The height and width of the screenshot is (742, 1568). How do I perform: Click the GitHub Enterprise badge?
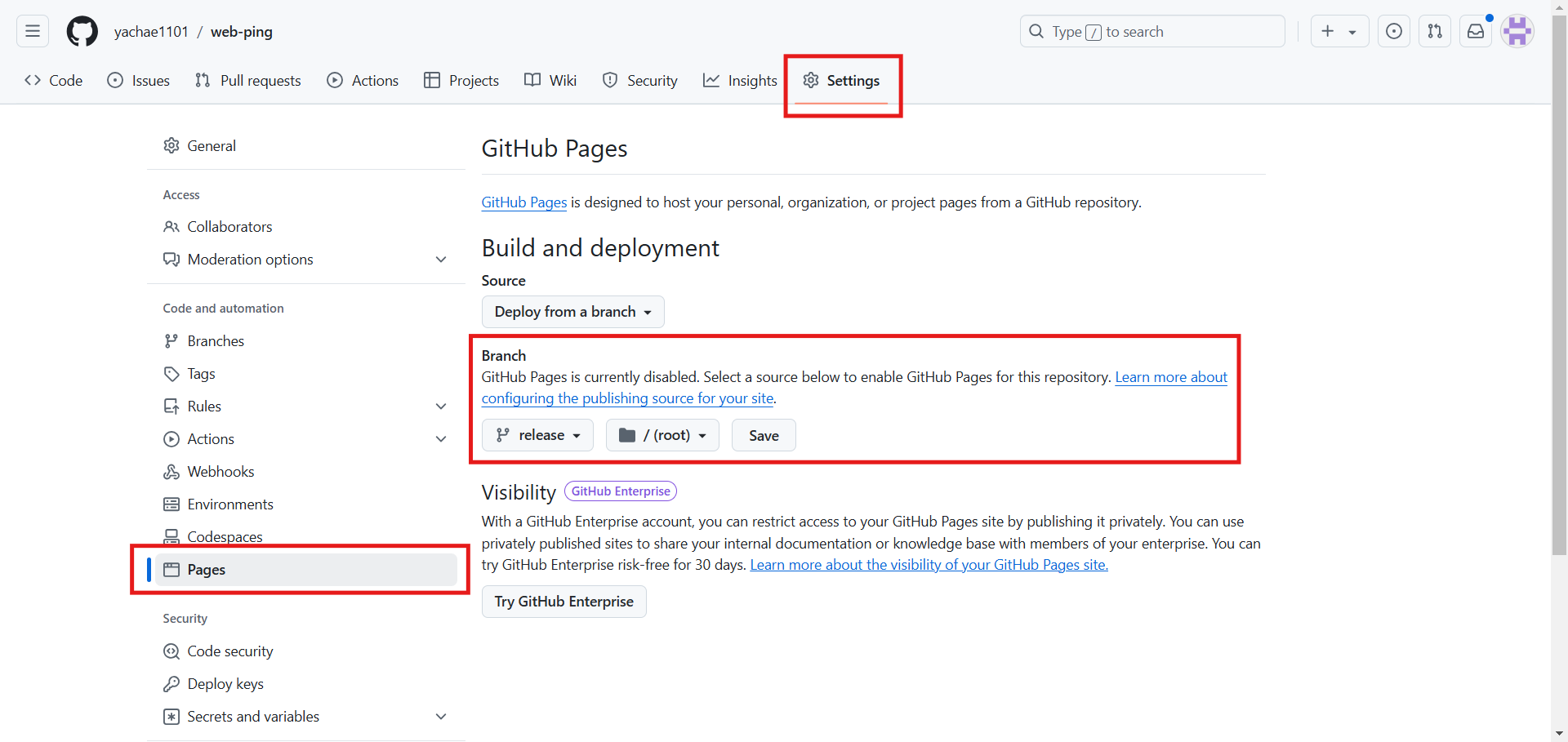(621, 491)
